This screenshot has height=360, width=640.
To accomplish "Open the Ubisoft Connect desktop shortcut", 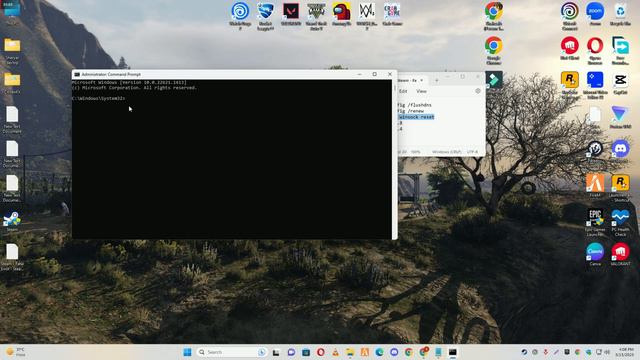I will [x=569, y=16].
